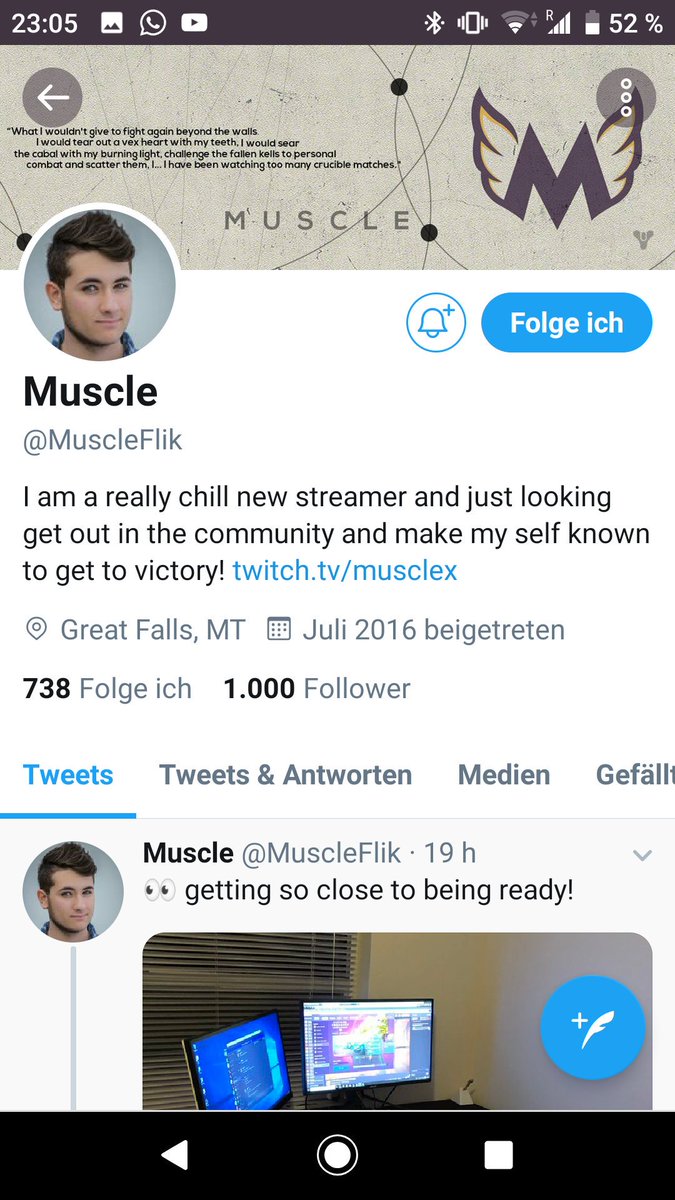This screenshot has width=675, height=1200.
Task: Expand the tweet options chevron
Action: click(x=642, y=855)
